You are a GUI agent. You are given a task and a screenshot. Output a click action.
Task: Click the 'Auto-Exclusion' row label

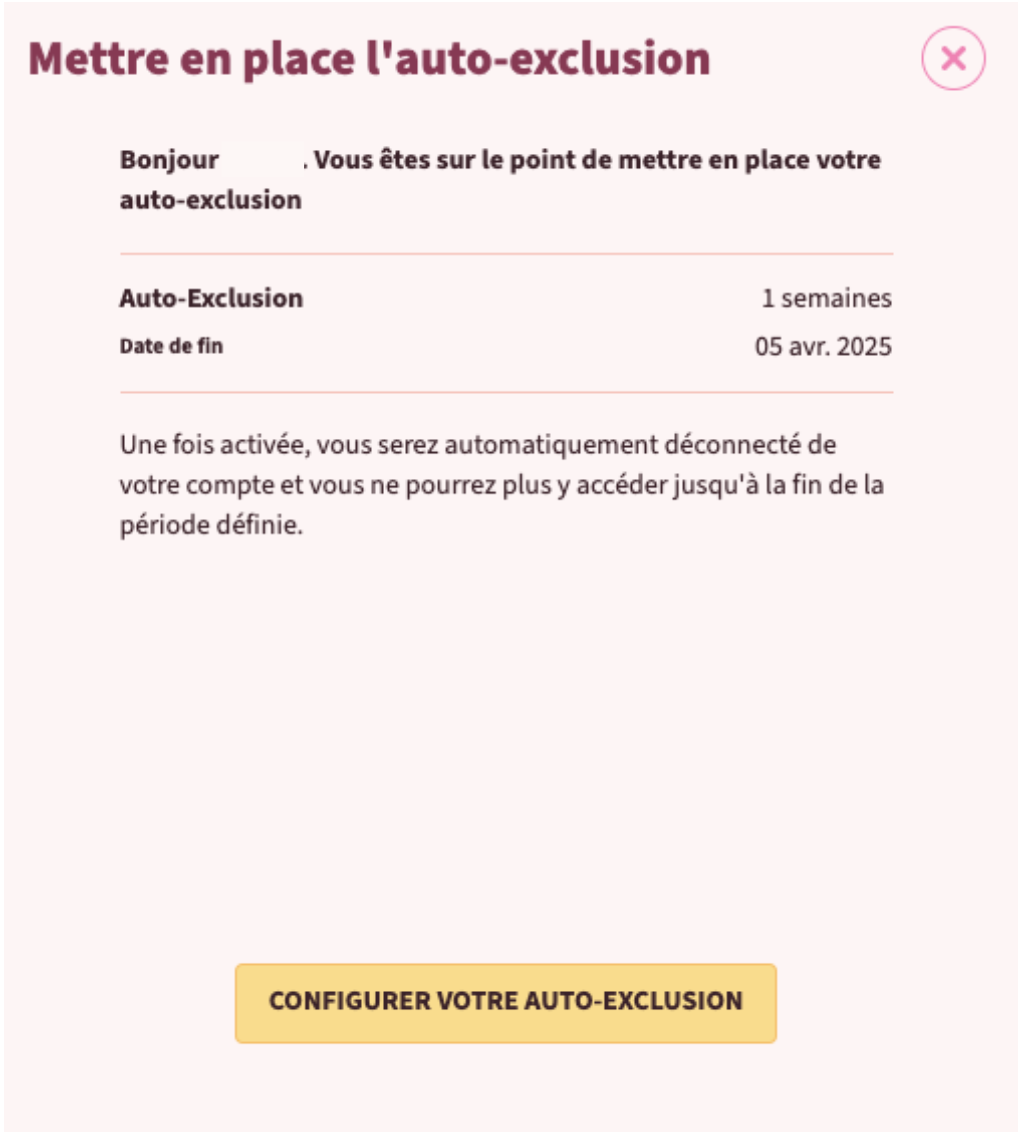pyautogui.click(x=213, y=297)
